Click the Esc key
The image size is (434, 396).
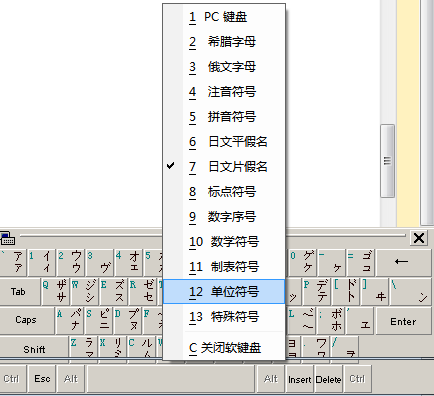[42, 379]
